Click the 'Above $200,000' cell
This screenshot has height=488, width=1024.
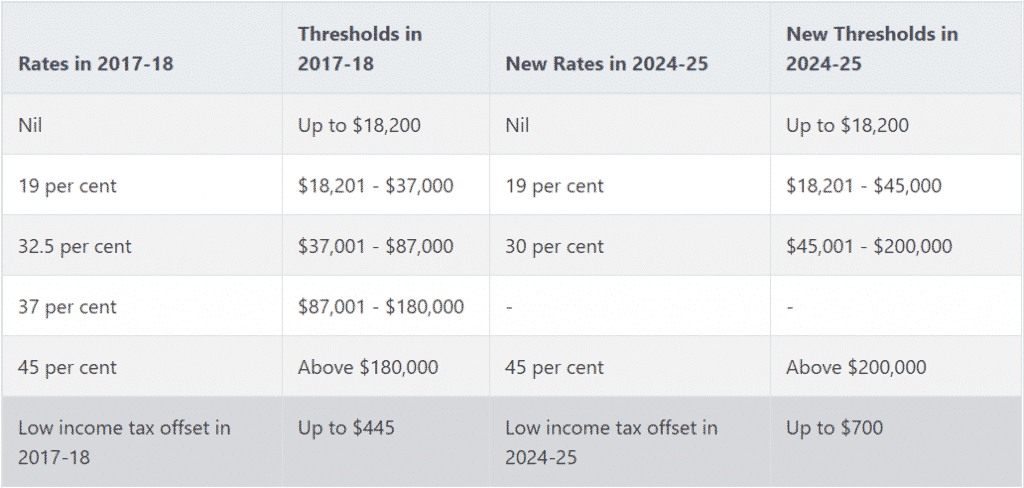tap(856, 367)
